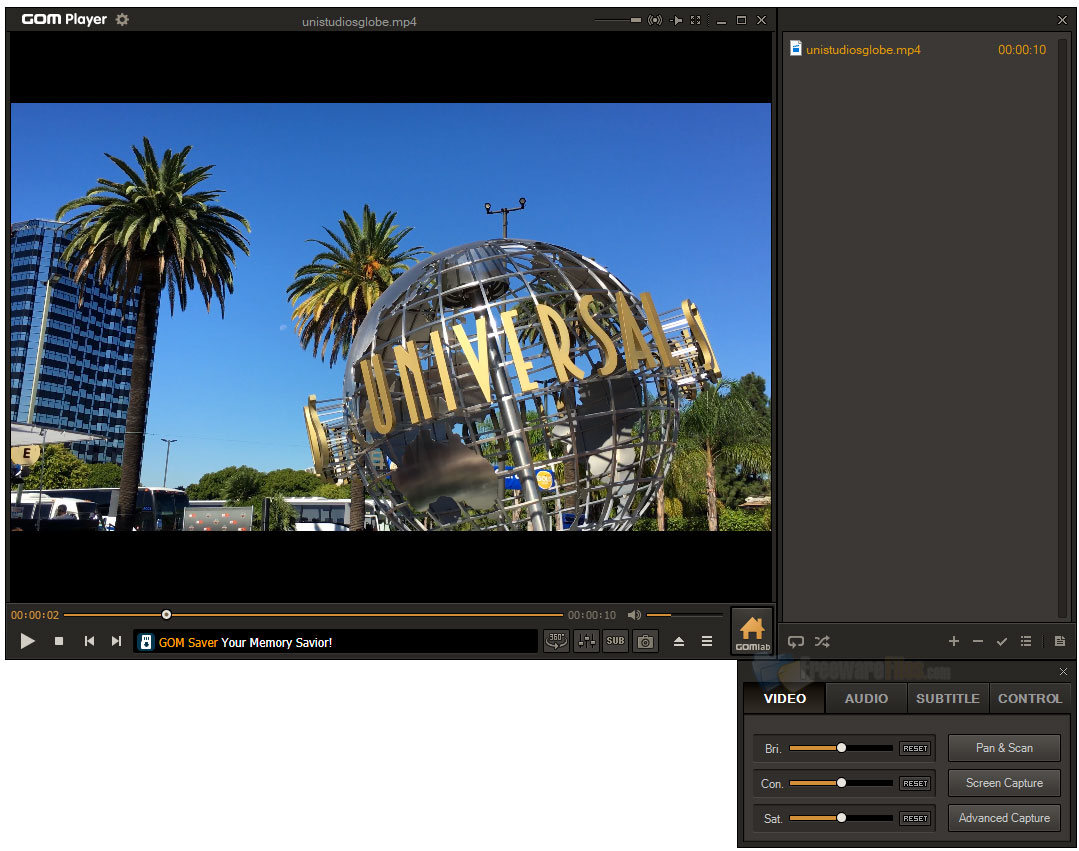Adjust the volume slider
This screenshot has width=1079, height=851.
click(685, 615)
